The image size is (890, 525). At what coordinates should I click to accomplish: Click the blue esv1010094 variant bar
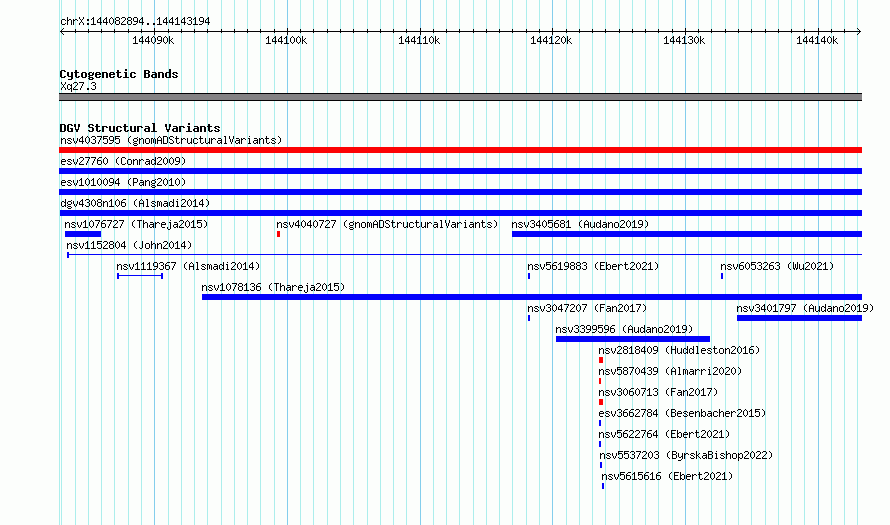pos(460,192)
